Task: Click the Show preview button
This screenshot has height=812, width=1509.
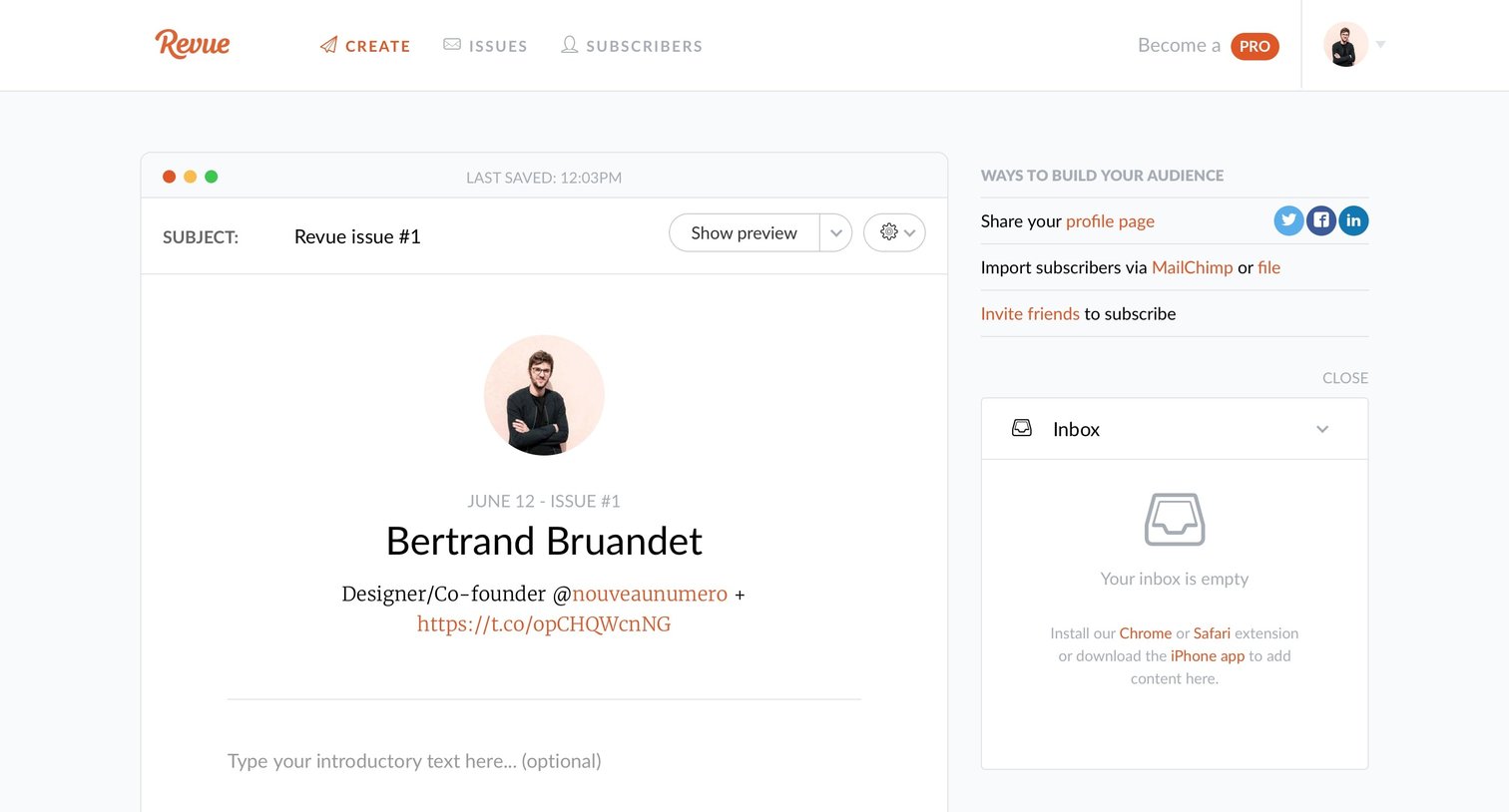Action: (x=745, y=232)
